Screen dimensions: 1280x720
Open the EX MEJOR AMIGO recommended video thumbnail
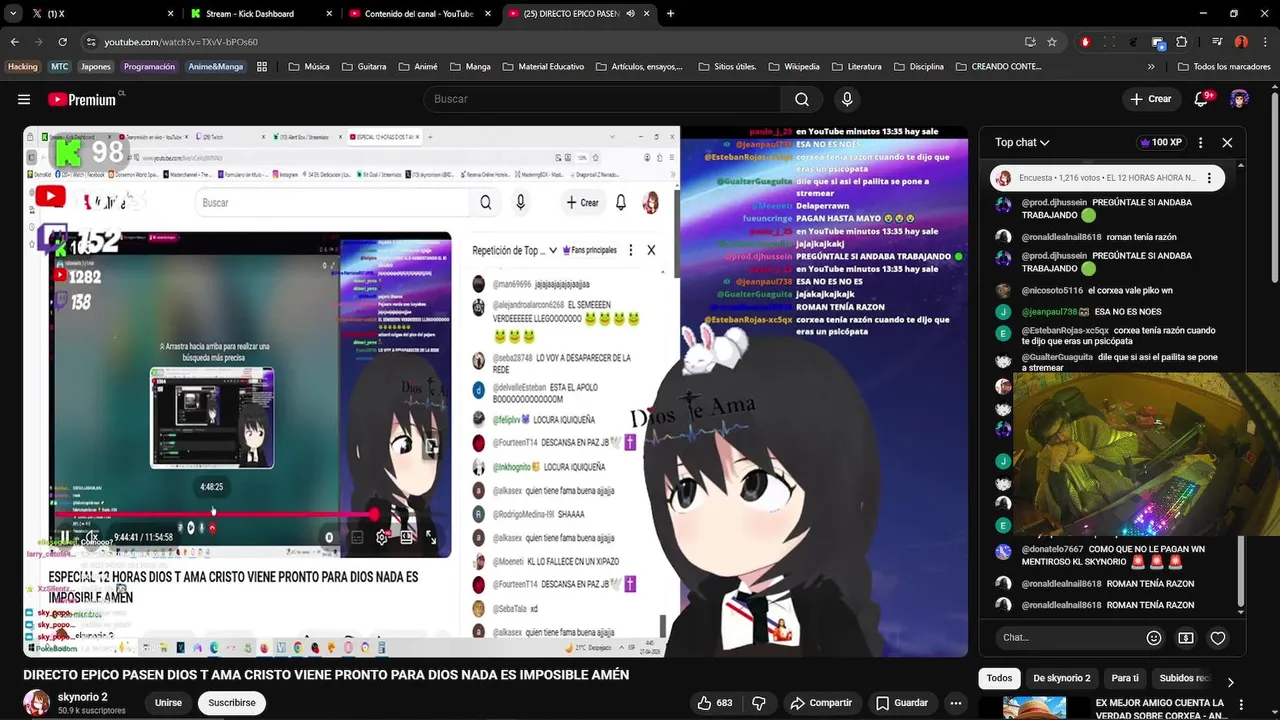[1034, 708]
